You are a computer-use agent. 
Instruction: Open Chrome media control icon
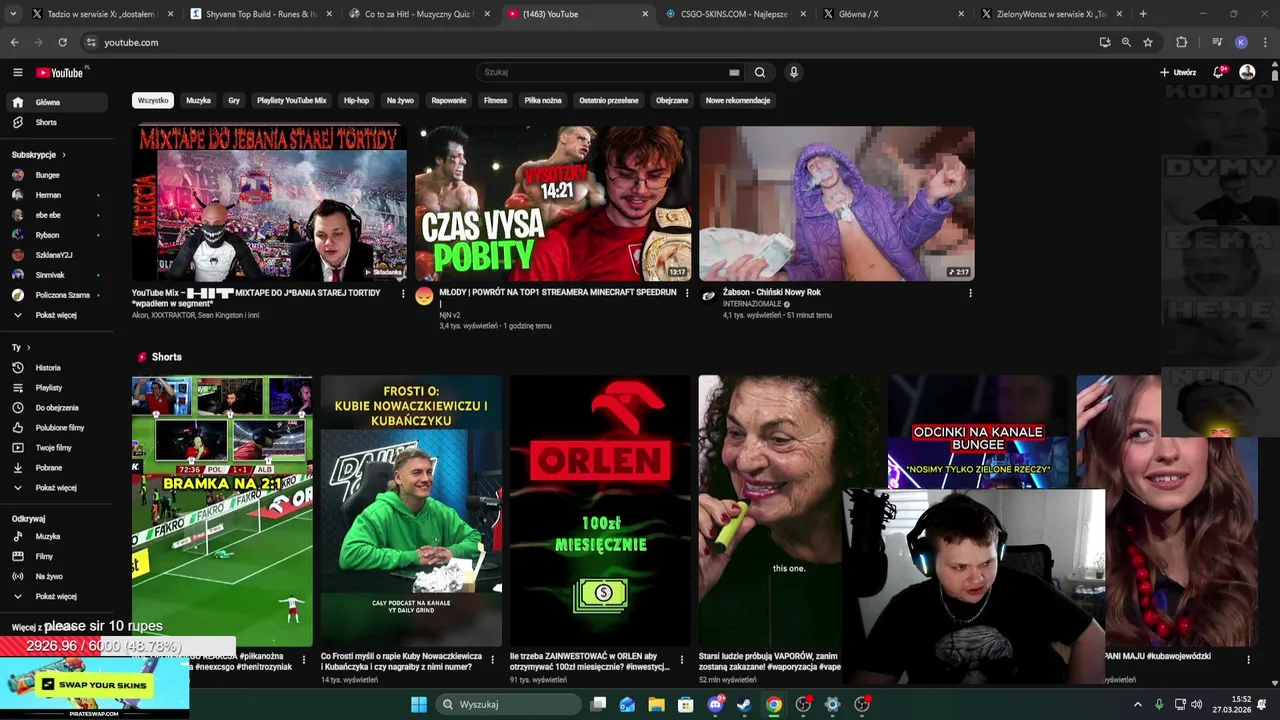1217,42
